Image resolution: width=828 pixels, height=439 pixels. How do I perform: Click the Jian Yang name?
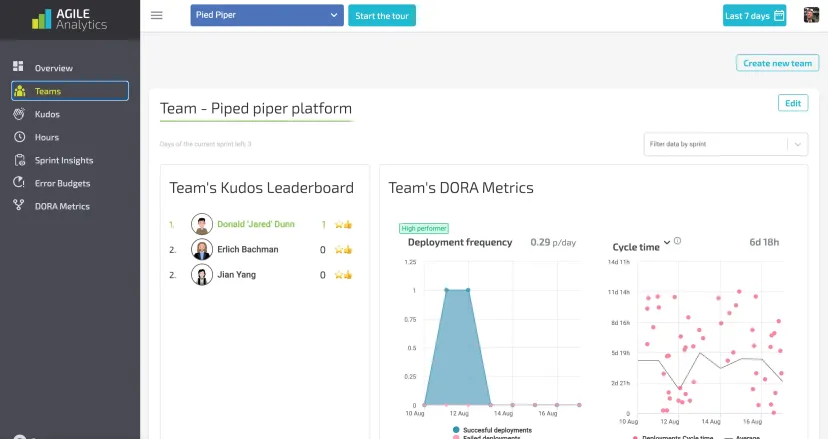[x=236, y=275]
